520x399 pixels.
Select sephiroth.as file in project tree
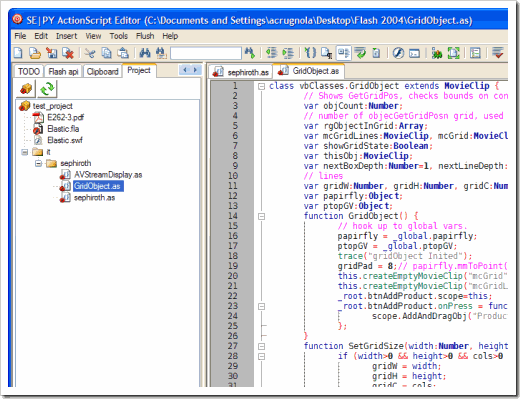(94, 198)
